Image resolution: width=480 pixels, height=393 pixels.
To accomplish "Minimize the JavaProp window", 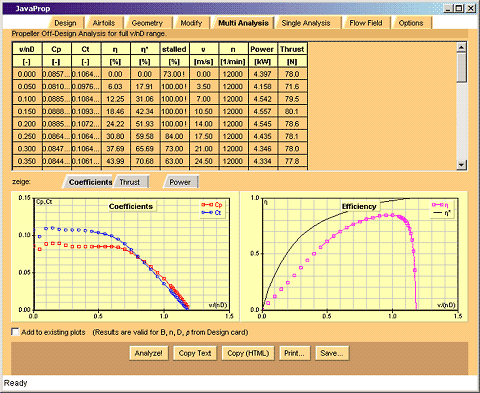I will pyautogui.click(x=448, y=9).
